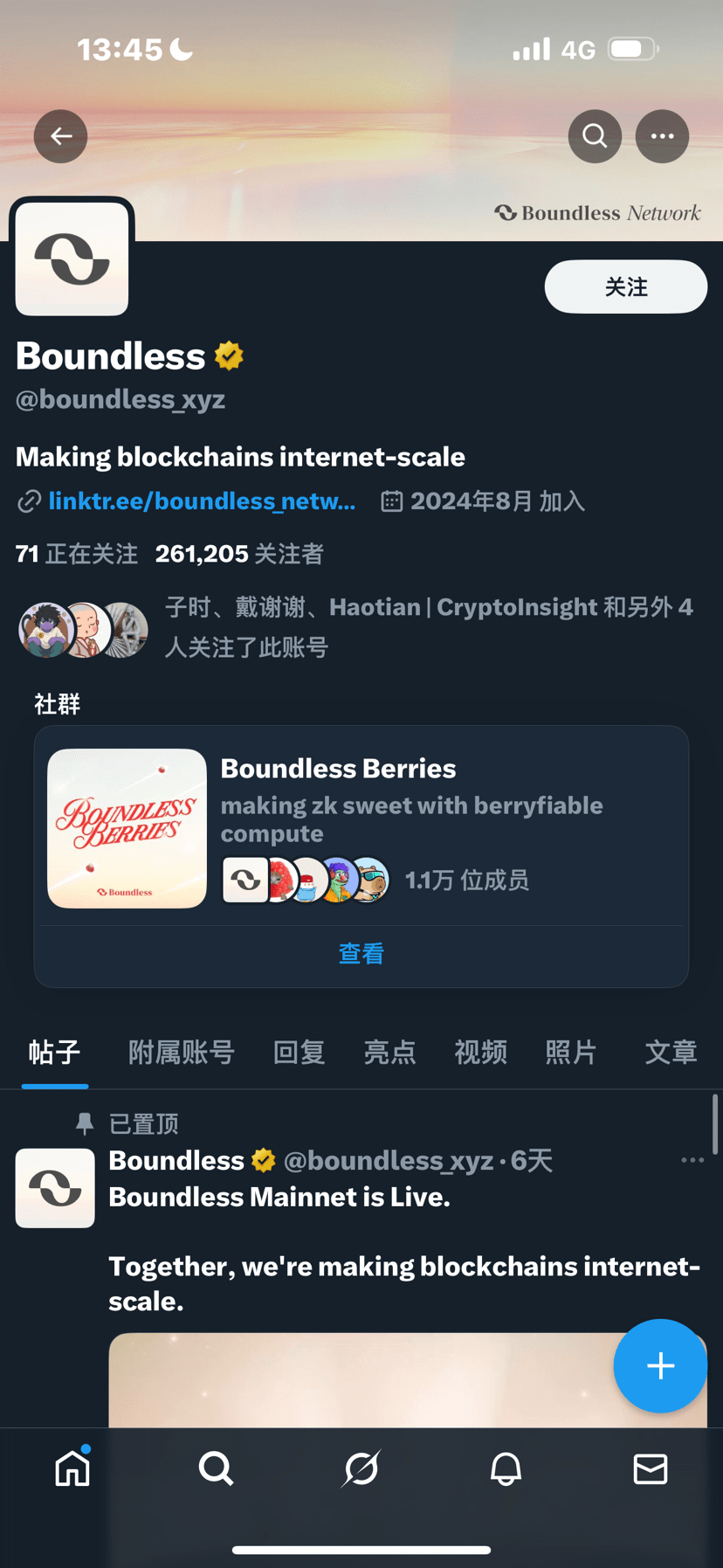Open the 视频 tab

pos(480,1052)
